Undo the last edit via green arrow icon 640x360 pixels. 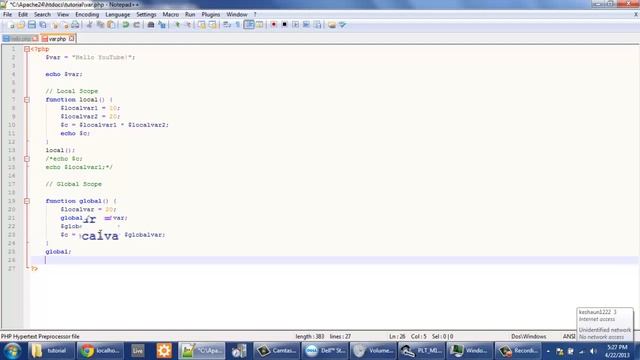coord(126,25)
